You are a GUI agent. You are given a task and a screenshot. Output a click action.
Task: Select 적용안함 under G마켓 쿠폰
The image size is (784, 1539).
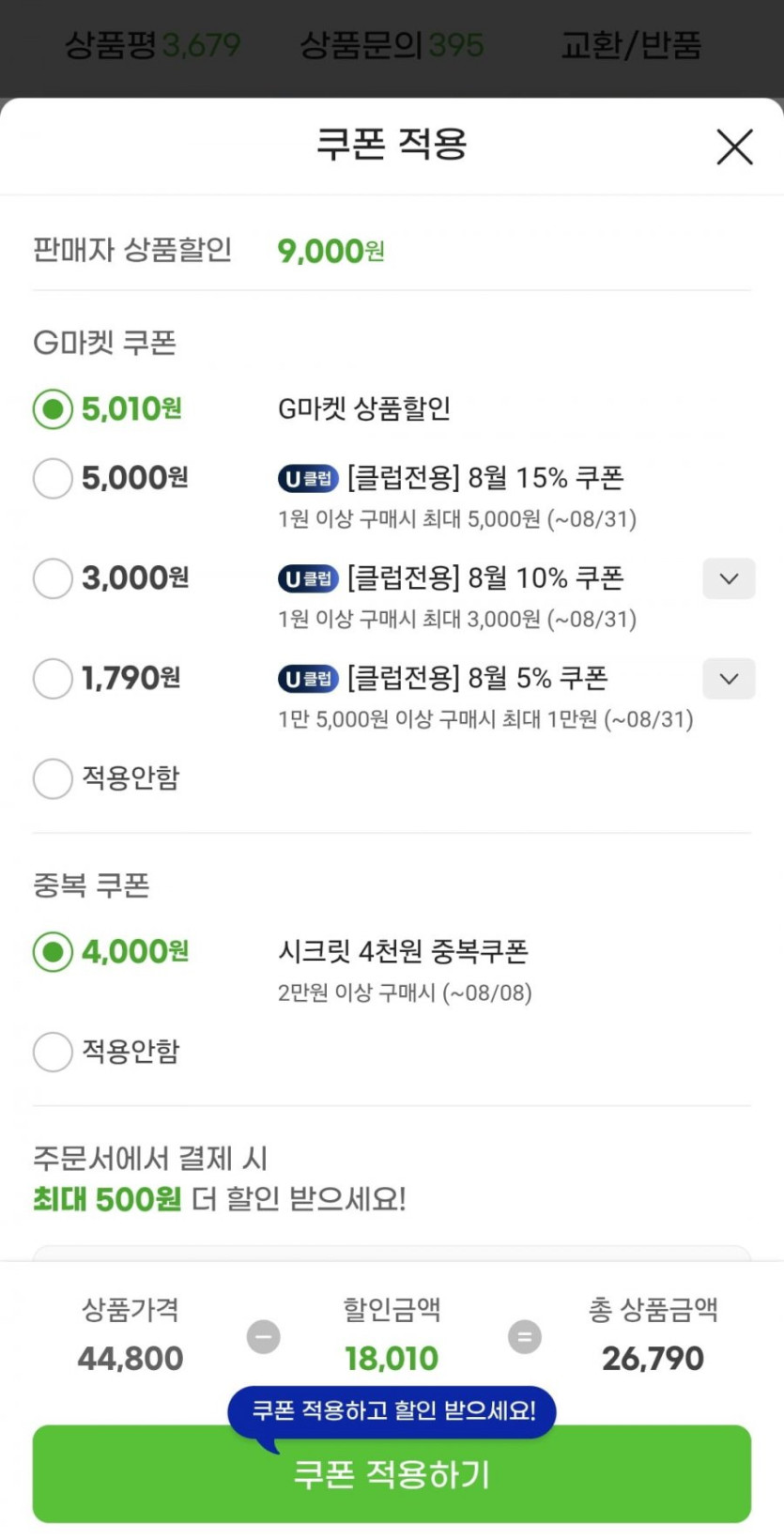point(53,778)
